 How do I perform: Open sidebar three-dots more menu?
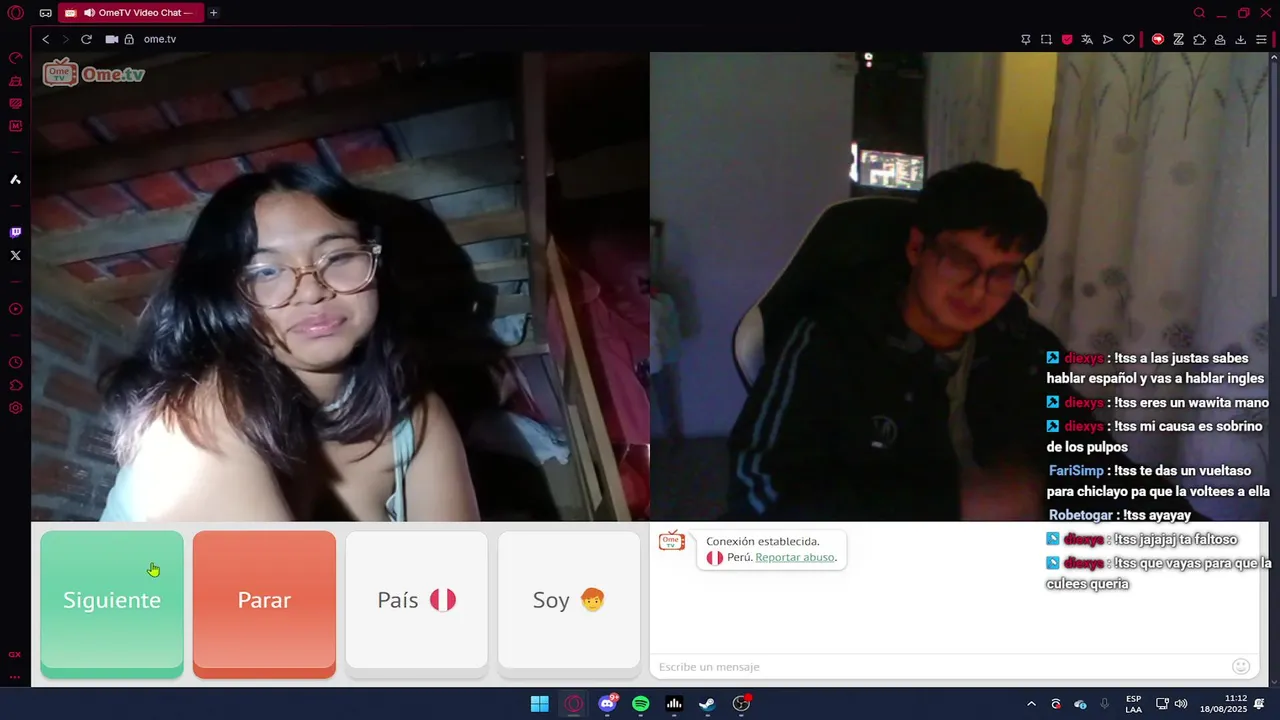[15, 677]
